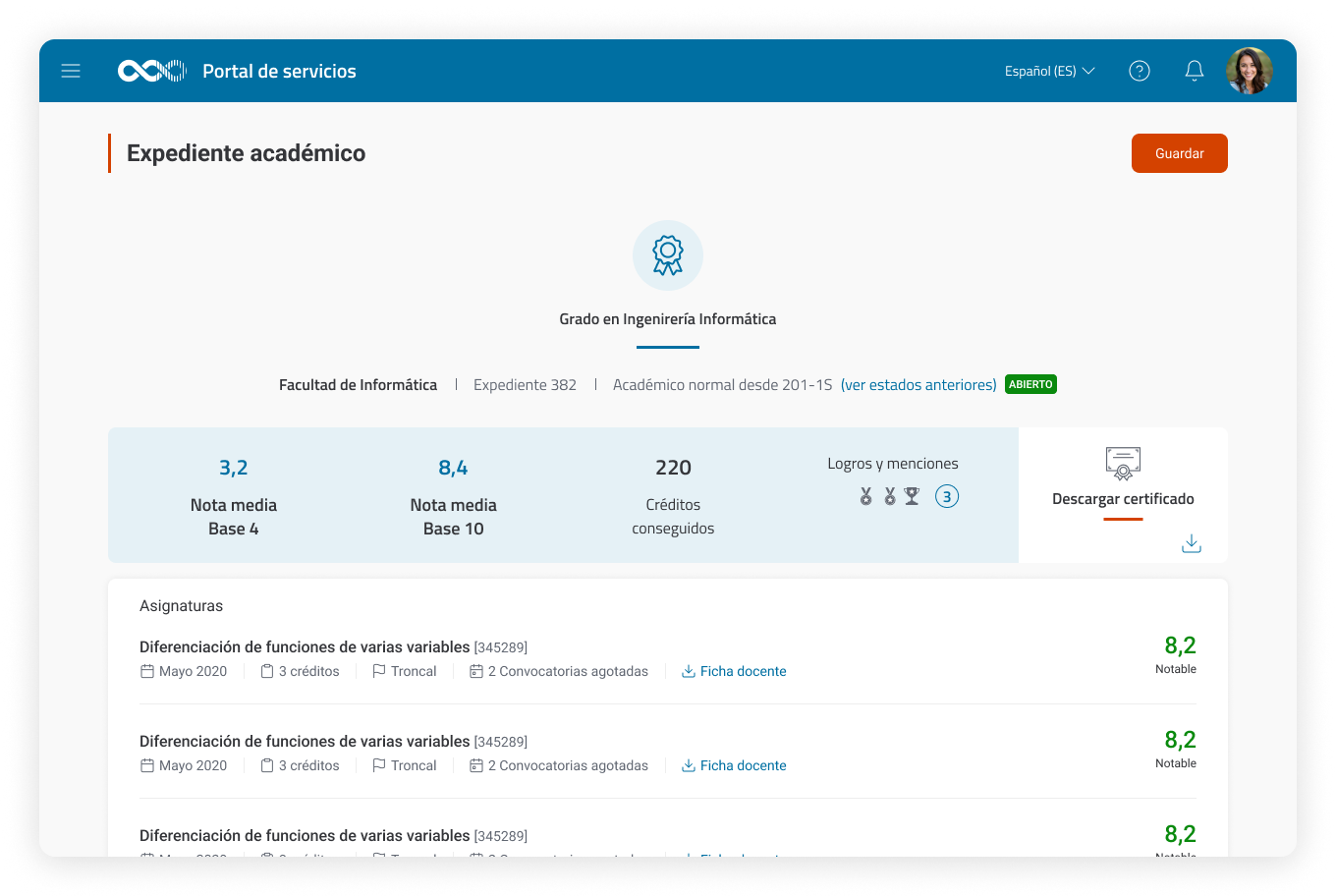This screenshot has height=896, width=1336.
Task: Click the user profile avatar photo
Action: (x=1249, y=71)
